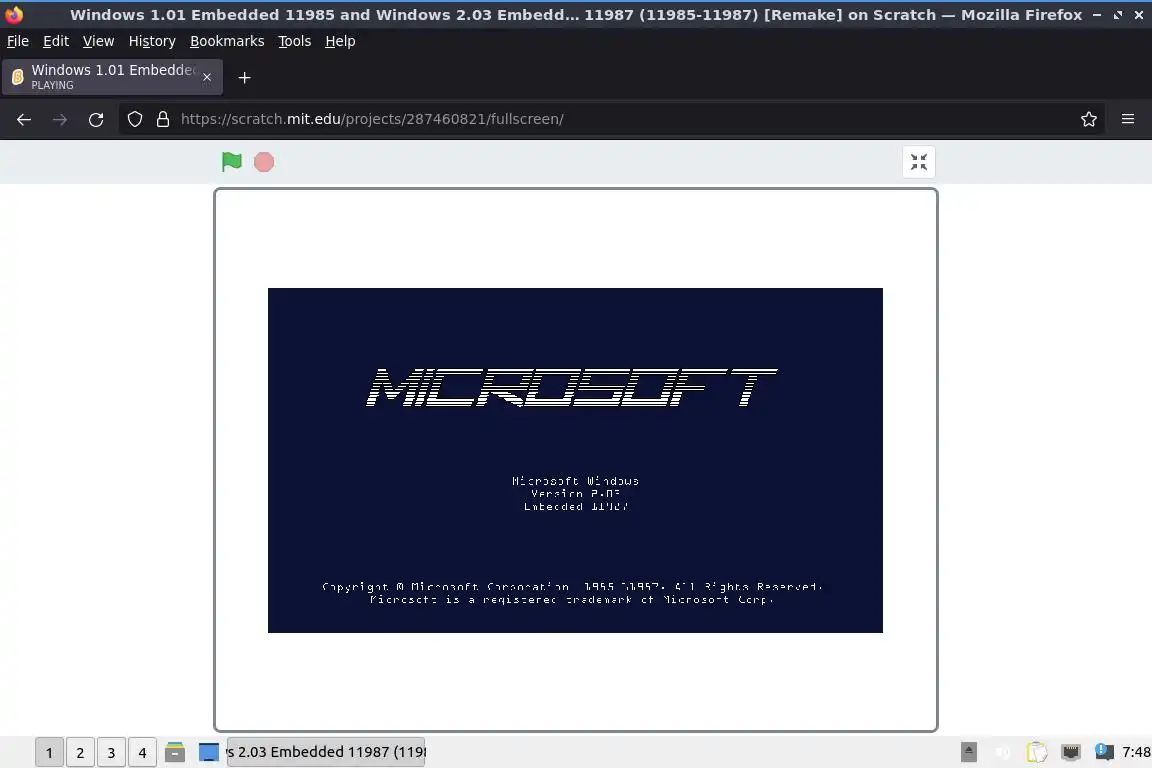Reload the current page

pos(96,119)
